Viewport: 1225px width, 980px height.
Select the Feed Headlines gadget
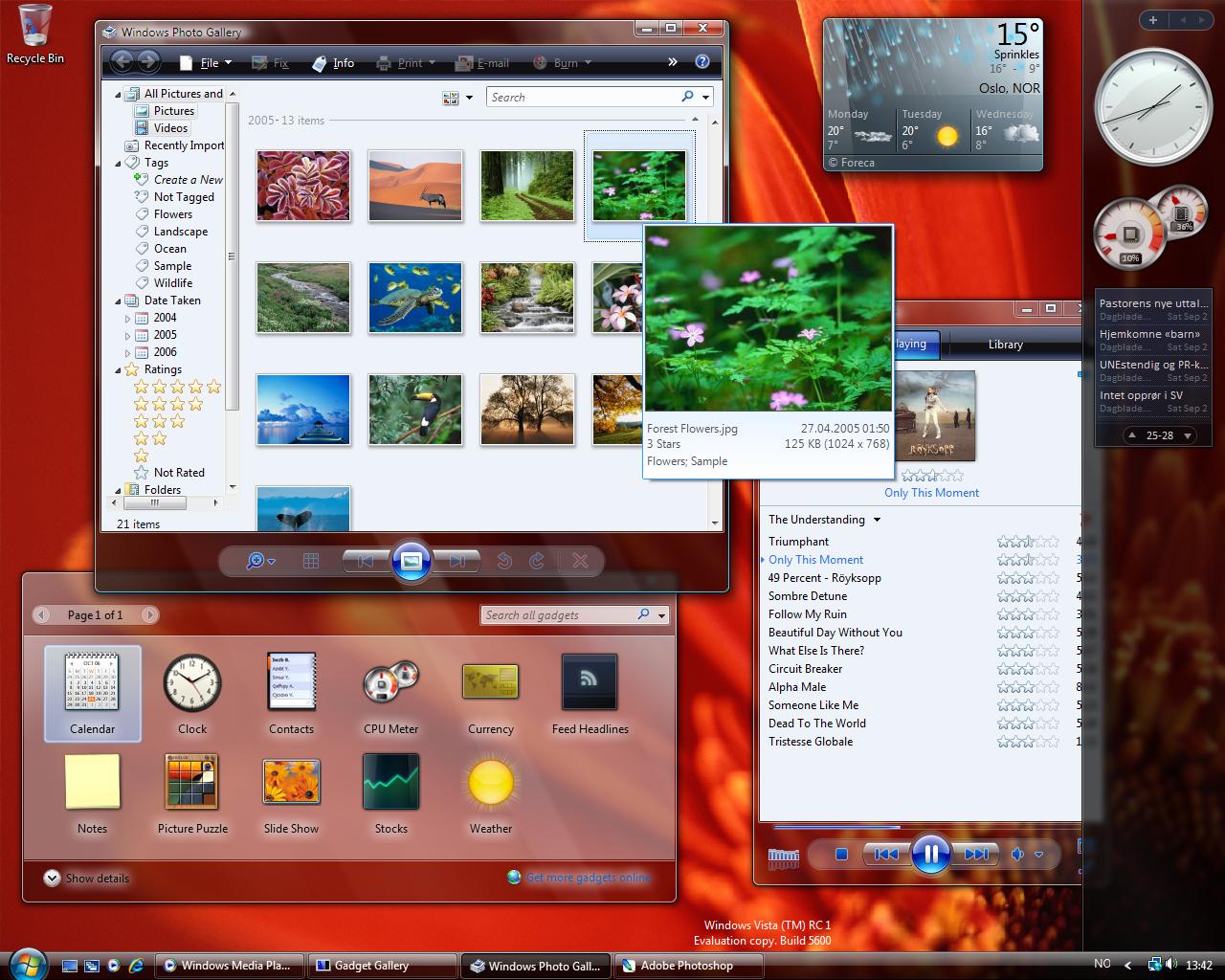tap(590, 693)
